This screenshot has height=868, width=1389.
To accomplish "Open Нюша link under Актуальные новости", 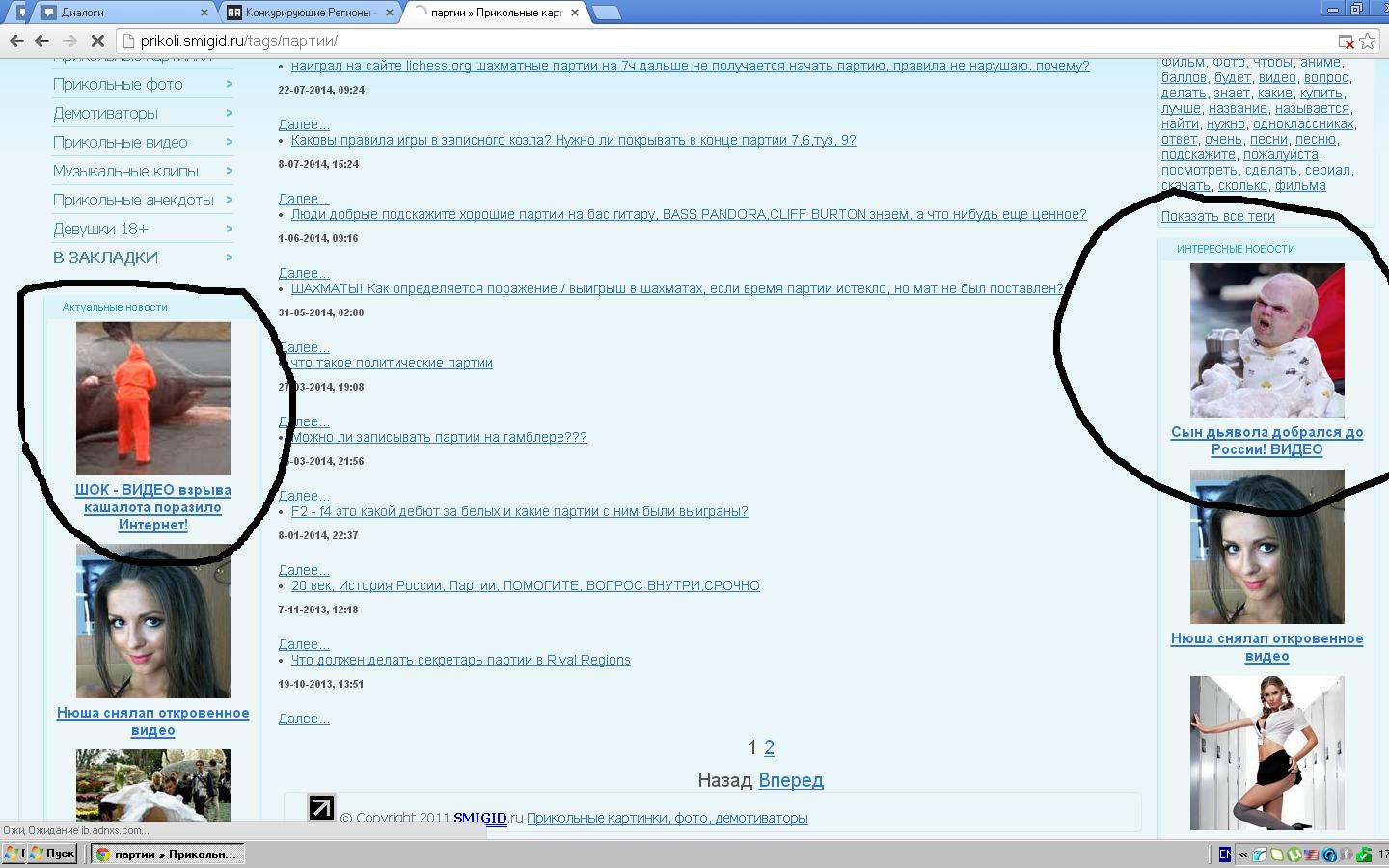I will pos(153,721).
